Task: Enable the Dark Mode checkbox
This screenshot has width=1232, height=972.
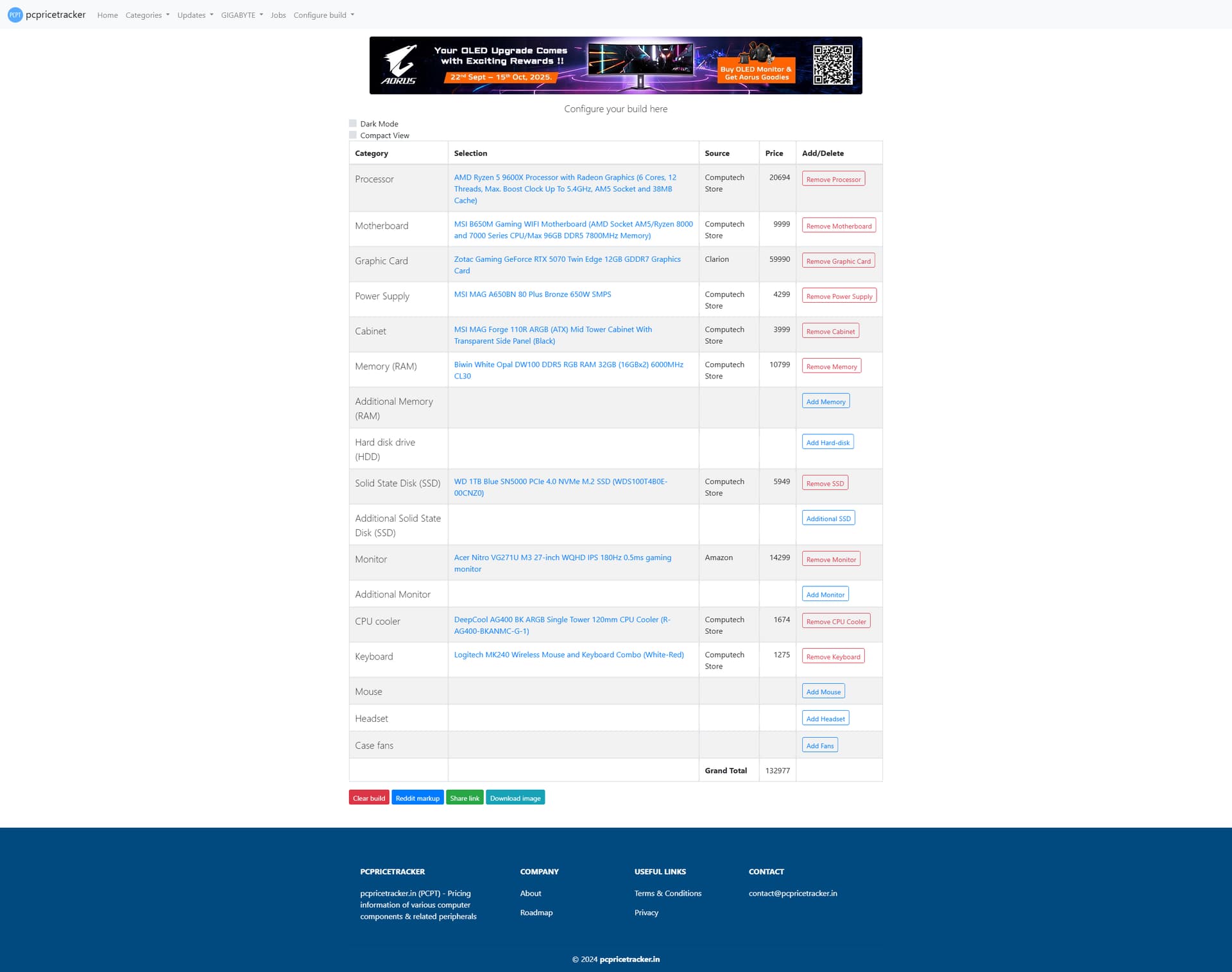Action: tap(353, 123)
